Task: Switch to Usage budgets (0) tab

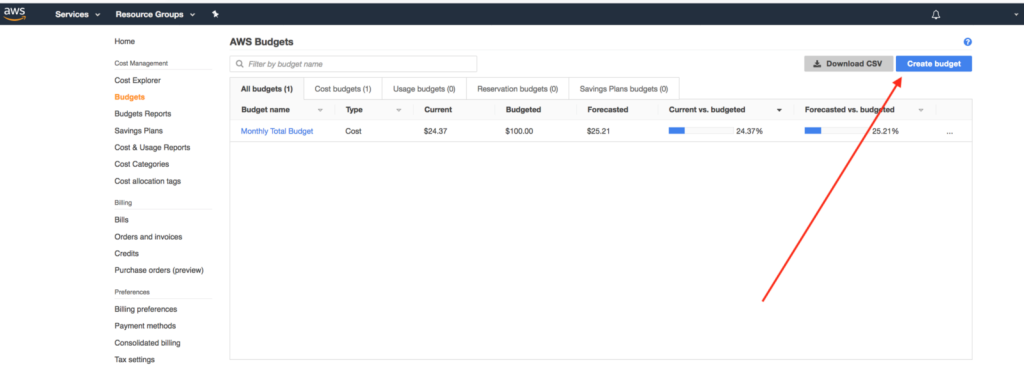Action: [x=424, y=89]
